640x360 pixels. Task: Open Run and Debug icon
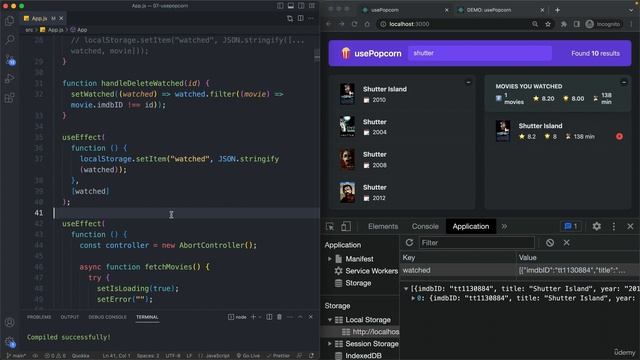click(x=9, y=78)
